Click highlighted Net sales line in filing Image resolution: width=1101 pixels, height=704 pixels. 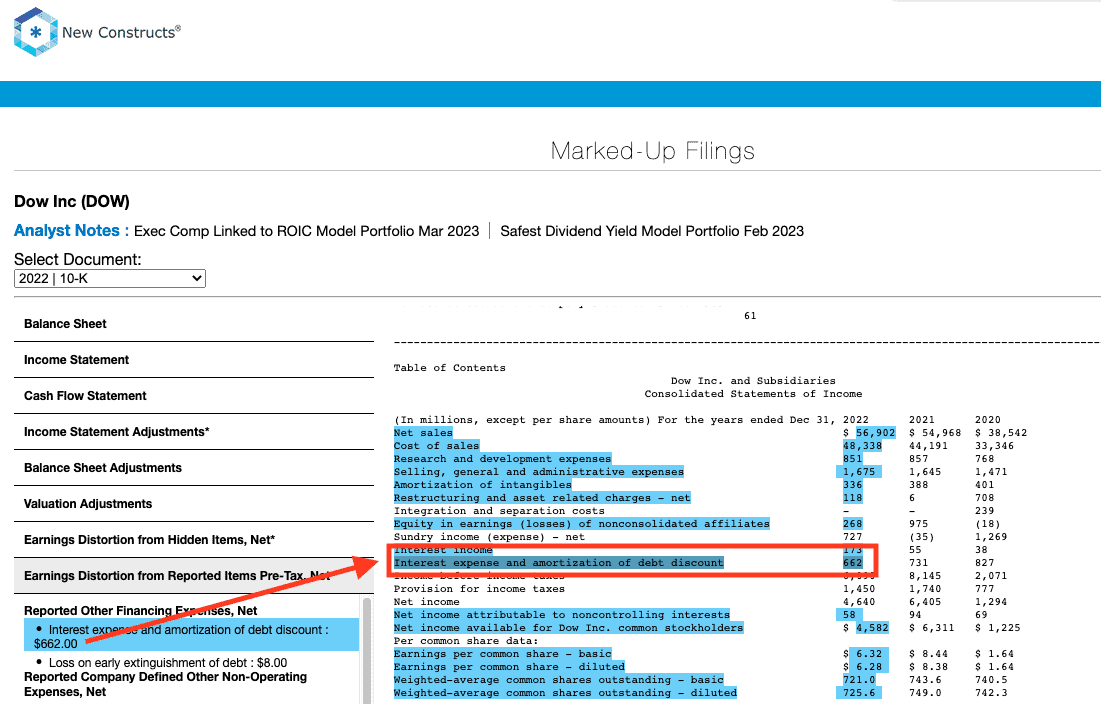tap(423, 432)
